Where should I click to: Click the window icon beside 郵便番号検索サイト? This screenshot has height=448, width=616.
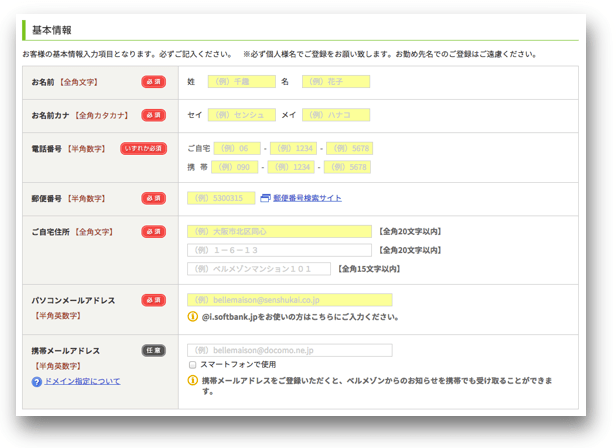(266, 198)
